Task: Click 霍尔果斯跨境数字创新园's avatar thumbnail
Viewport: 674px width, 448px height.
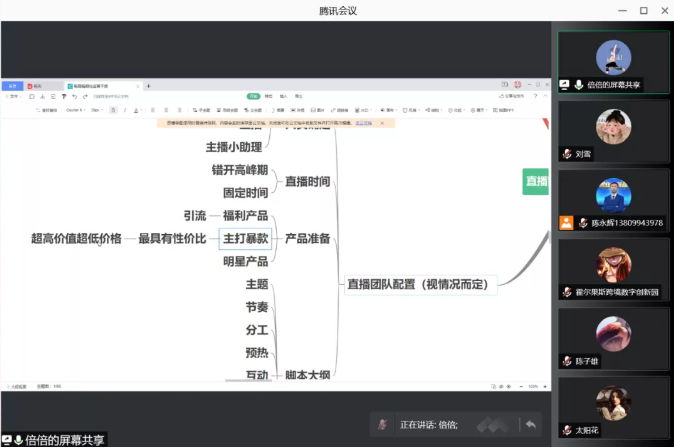Action: pos(613,264)
